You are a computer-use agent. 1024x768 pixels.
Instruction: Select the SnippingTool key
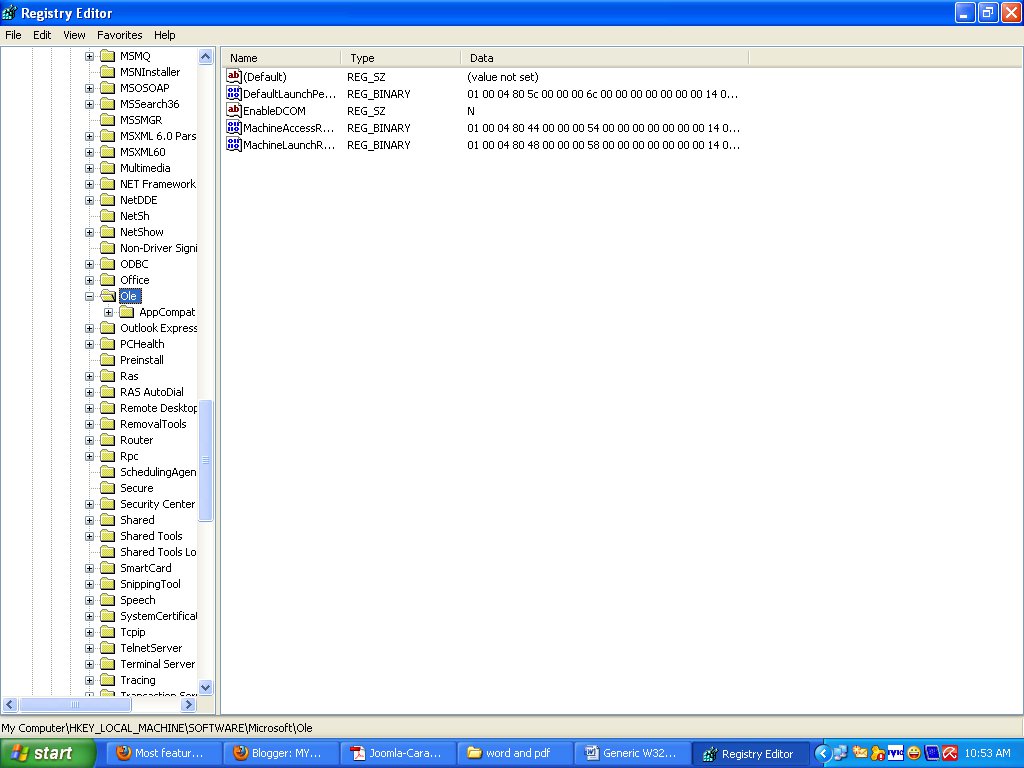click(150, 584)
